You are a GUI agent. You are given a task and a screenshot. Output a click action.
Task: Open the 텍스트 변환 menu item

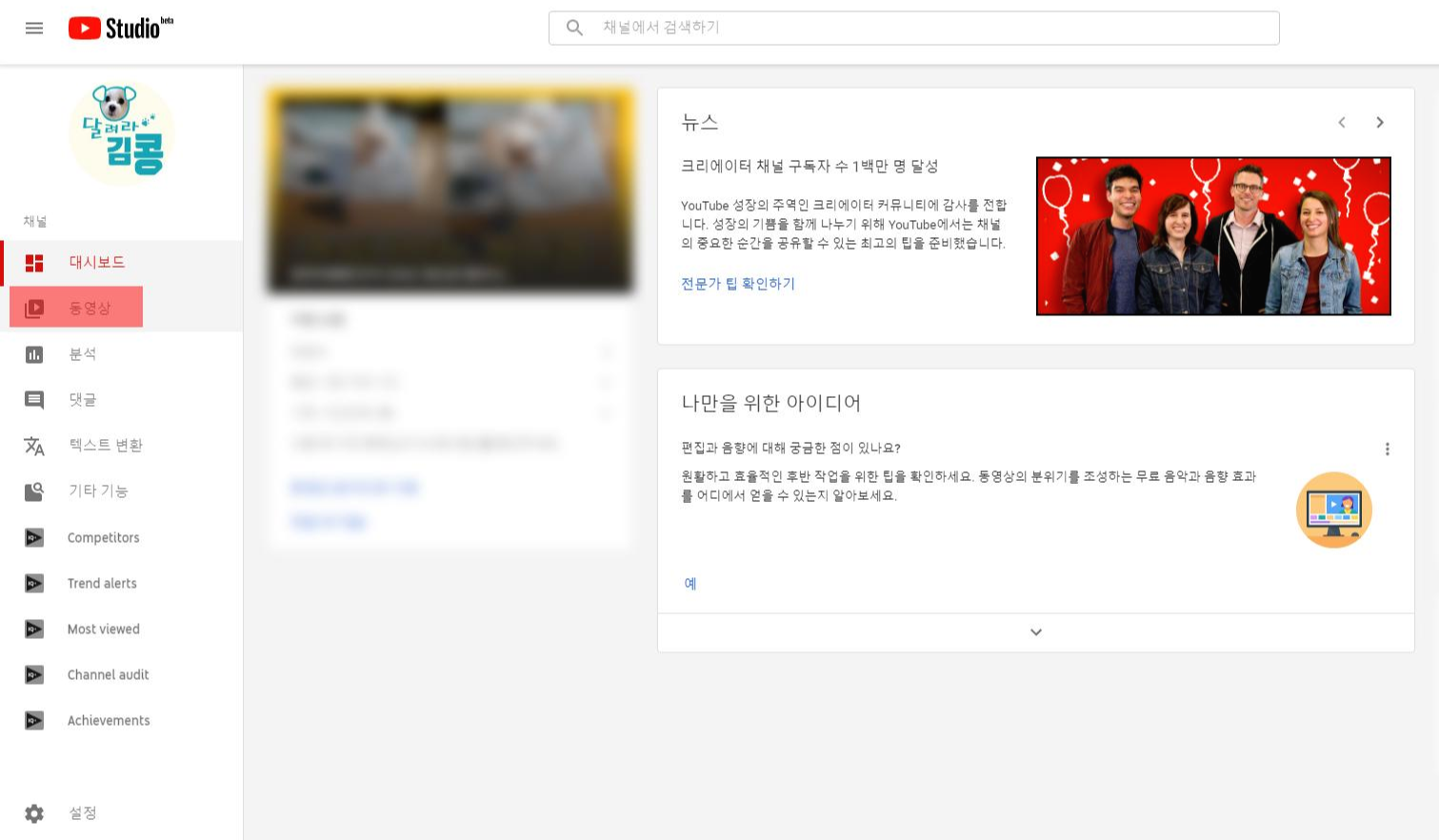click(106, 445)
